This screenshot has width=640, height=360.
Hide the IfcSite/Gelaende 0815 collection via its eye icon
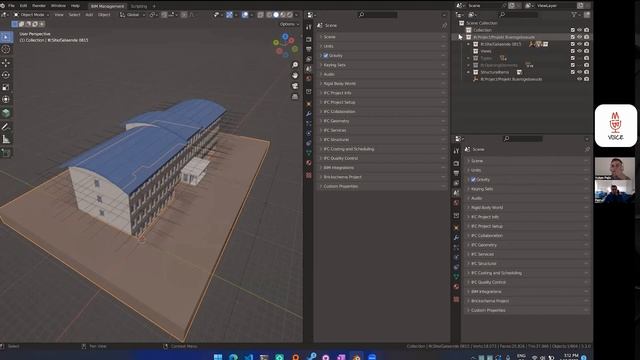point(580,44)
